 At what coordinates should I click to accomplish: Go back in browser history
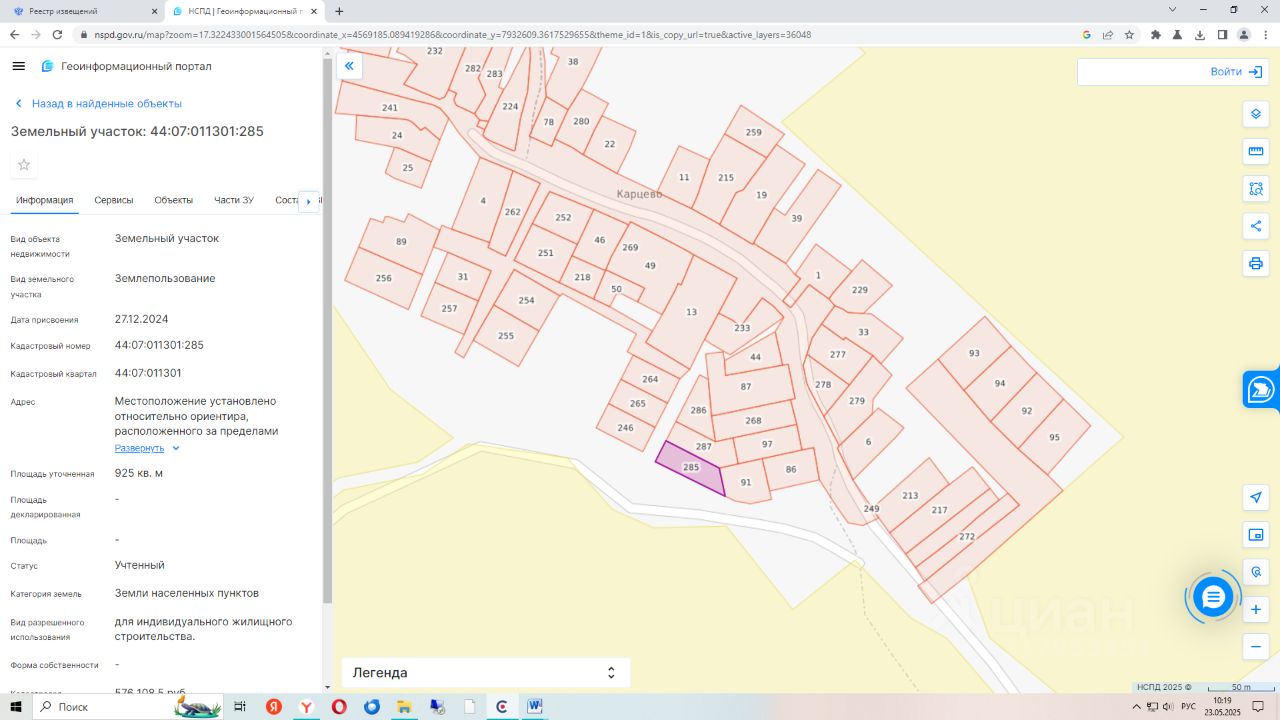pos(14,34)
